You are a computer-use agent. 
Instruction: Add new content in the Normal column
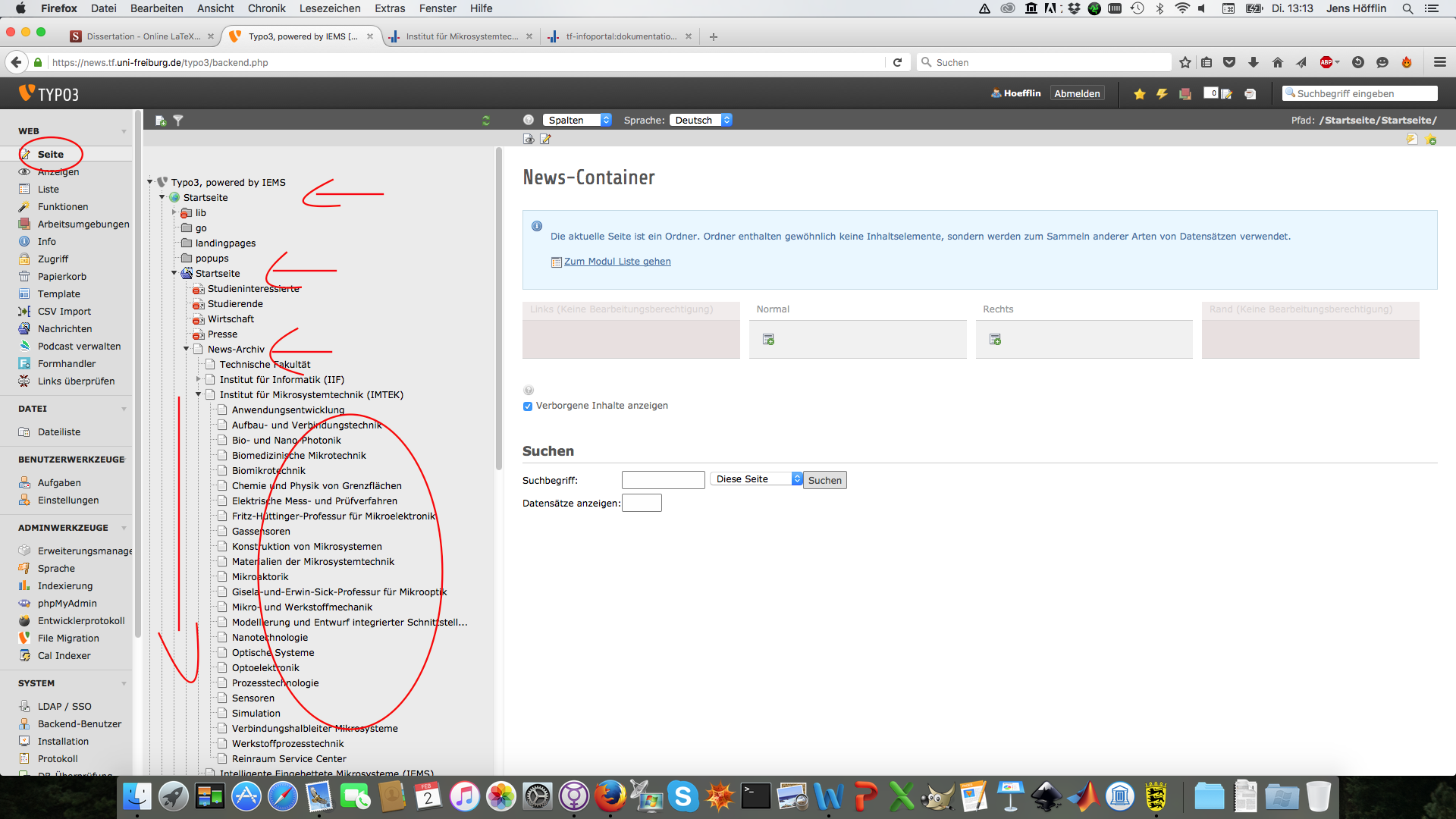click(x=768, y=340)
